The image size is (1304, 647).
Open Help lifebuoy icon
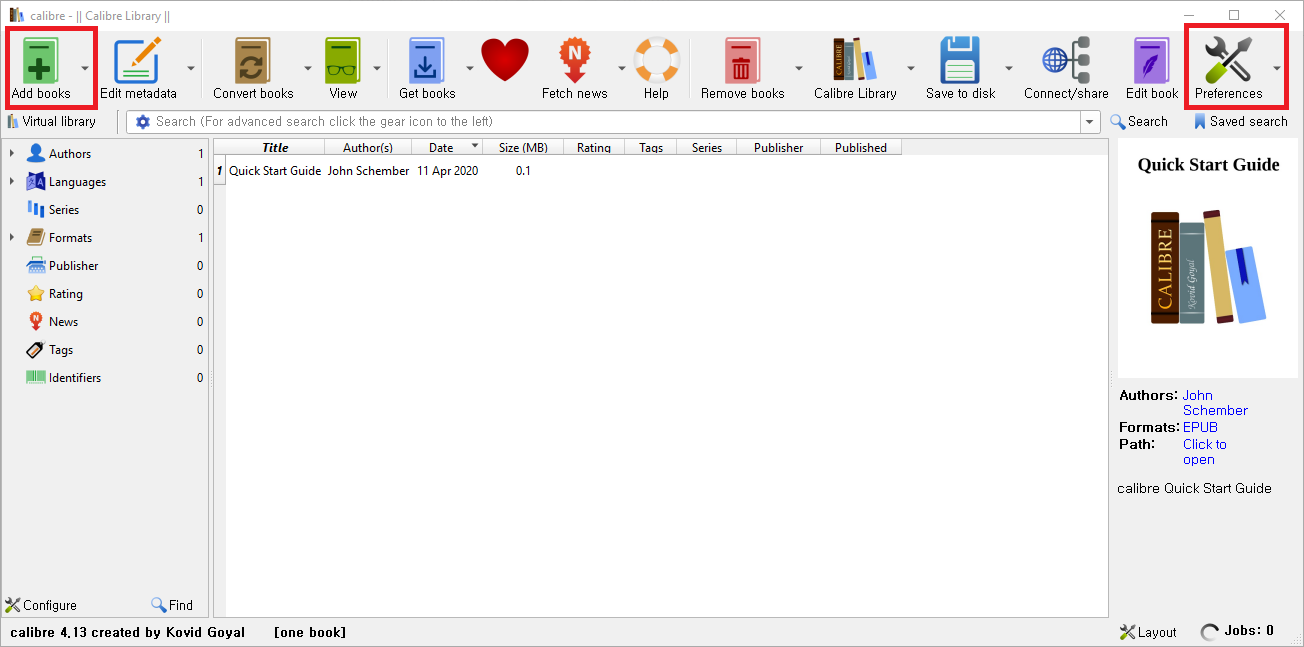pyautogui.click(x=656, y=60)
